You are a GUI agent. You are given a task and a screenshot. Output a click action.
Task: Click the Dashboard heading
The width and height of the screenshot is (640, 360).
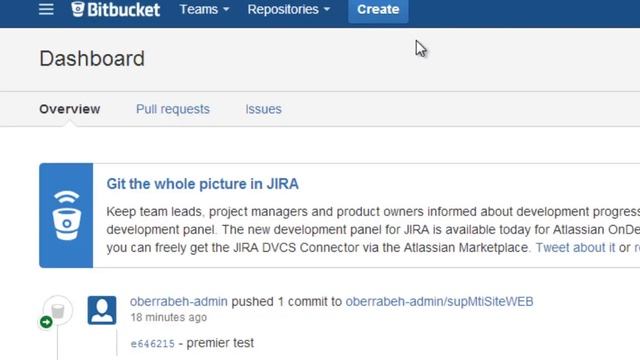pyautogui.click(x=92, y=59)
